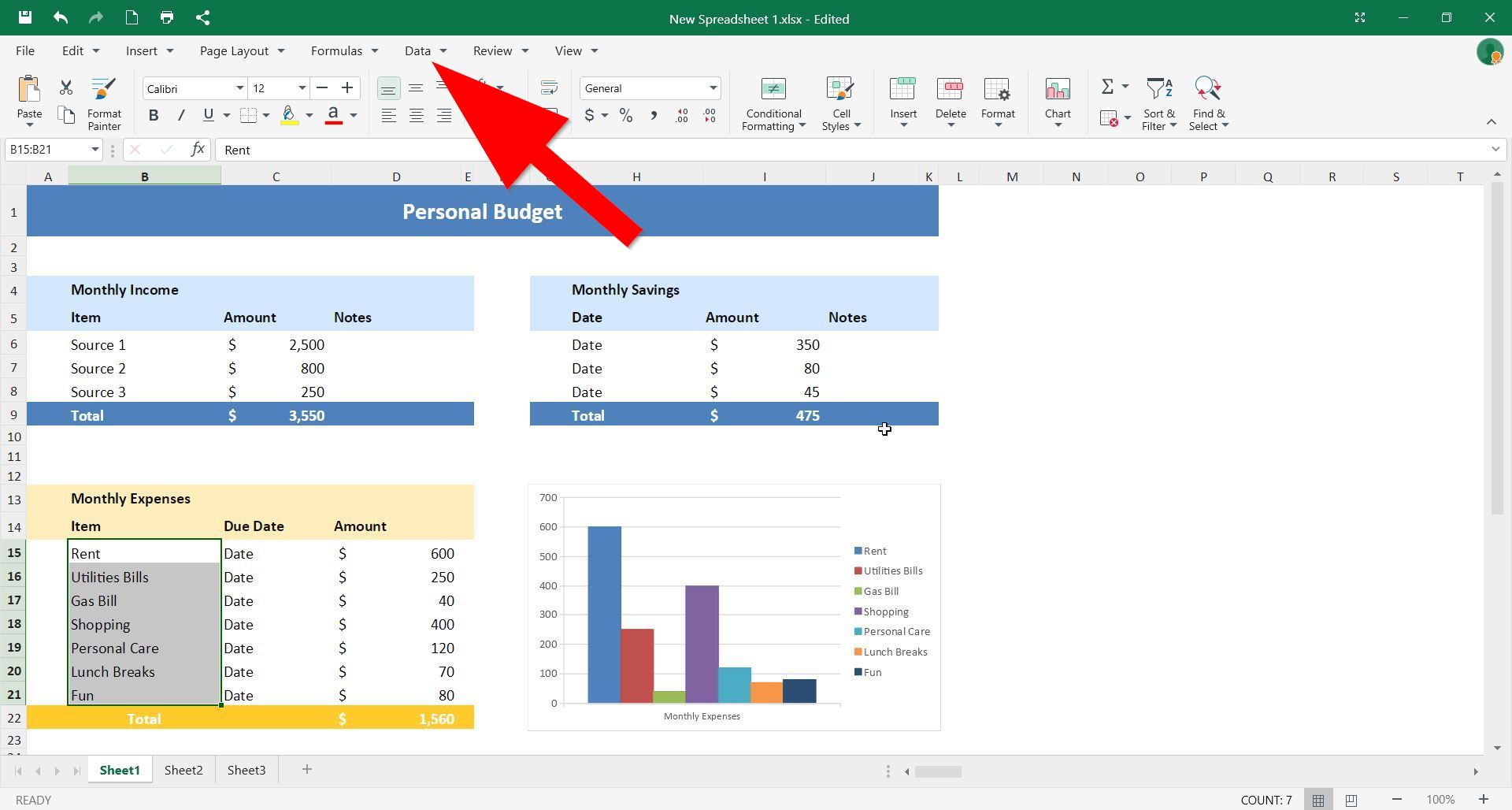Screen dimensions: 1512x810
Task: Open the File menu
Action: [25, 50]
